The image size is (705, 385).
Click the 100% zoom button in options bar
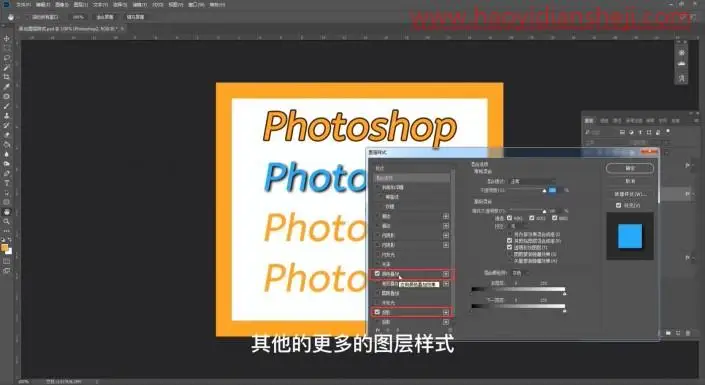click(x=78, y=17)
